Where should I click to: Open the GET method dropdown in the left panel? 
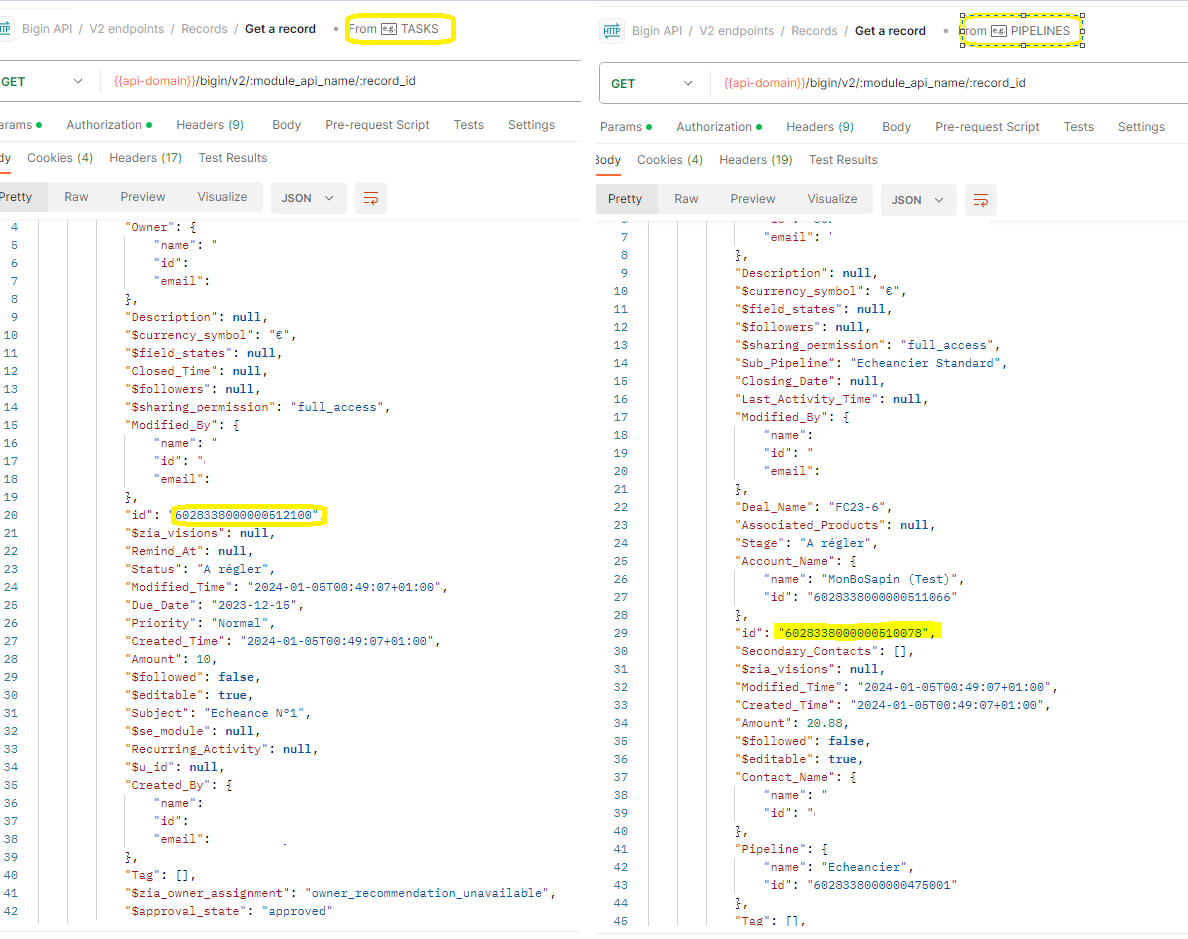41,82
